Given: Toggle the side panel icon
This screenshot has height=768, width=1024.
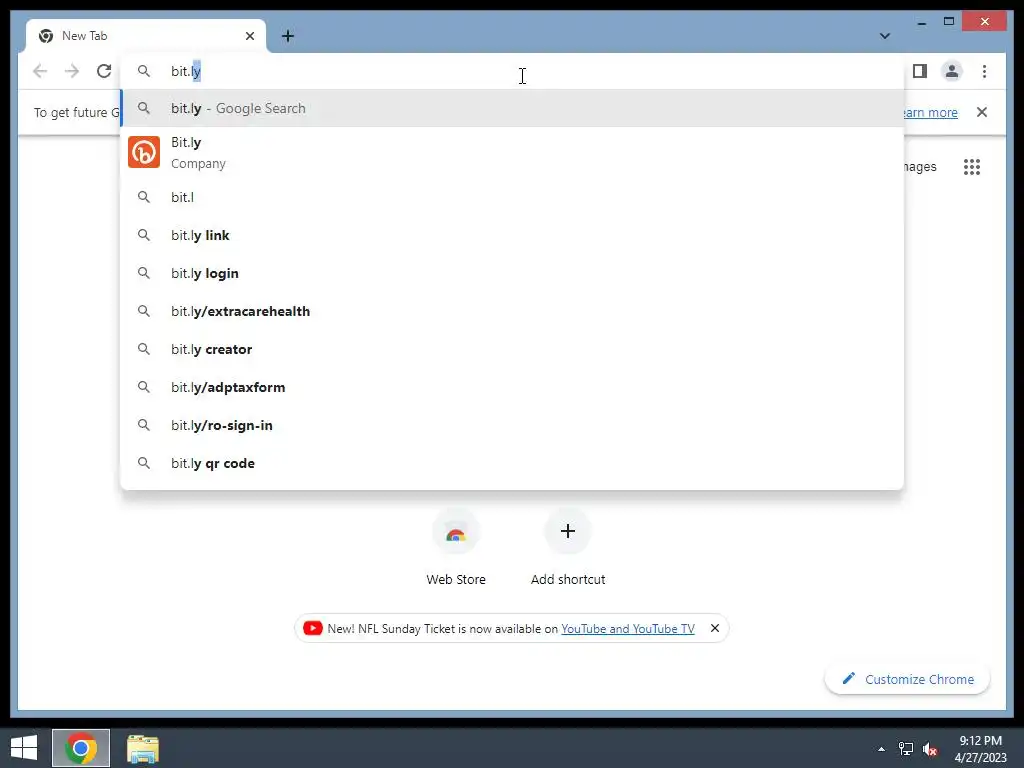Looking at the screenshot, I should click(x=920, y=71).
